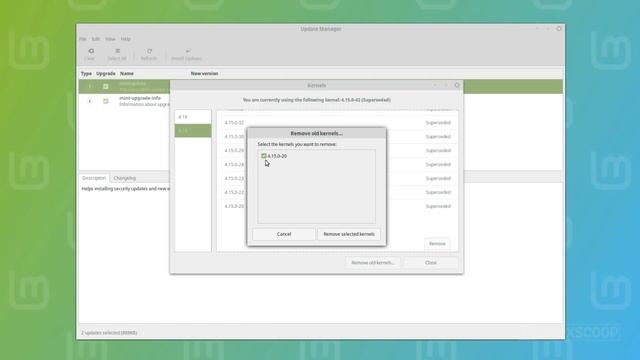Open the Edit menu in Update Manager
Screen dimensions: 640x360
pos(96,39)
